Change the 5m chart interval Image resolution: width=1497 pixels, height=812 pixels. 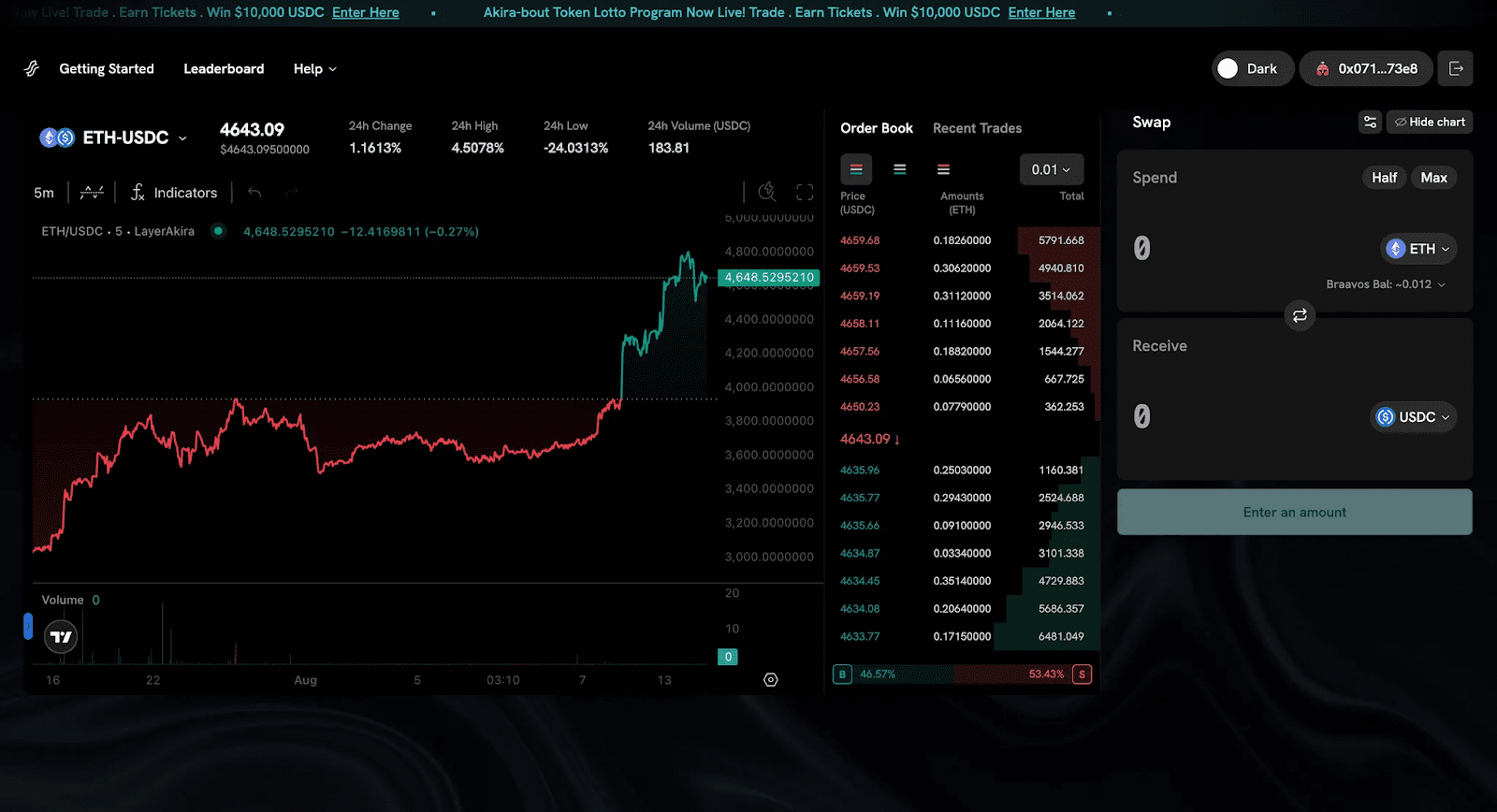[44, 193]
